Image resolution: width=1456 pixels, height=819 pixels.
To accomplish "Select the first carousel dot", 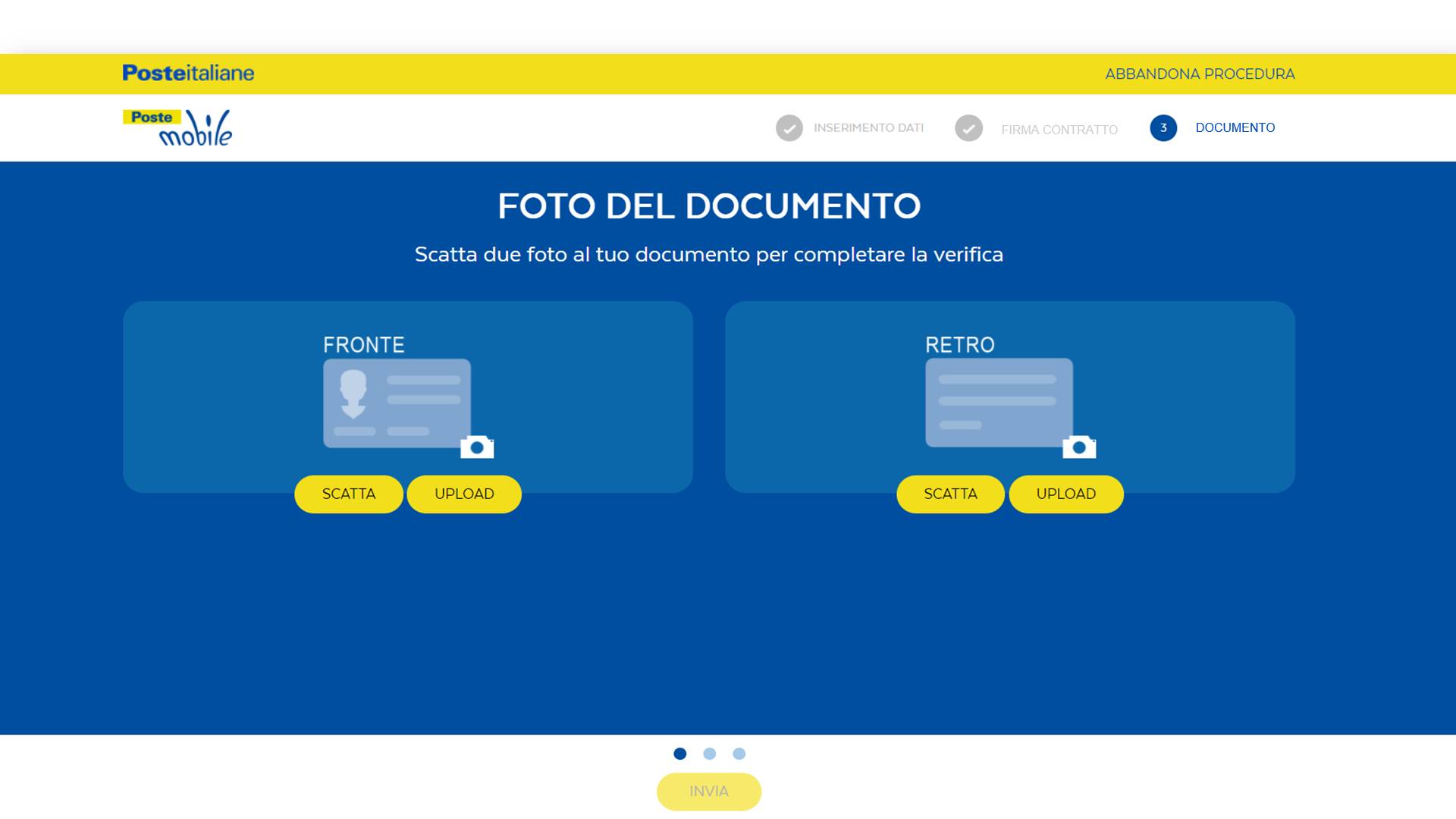I will (679, 754).
